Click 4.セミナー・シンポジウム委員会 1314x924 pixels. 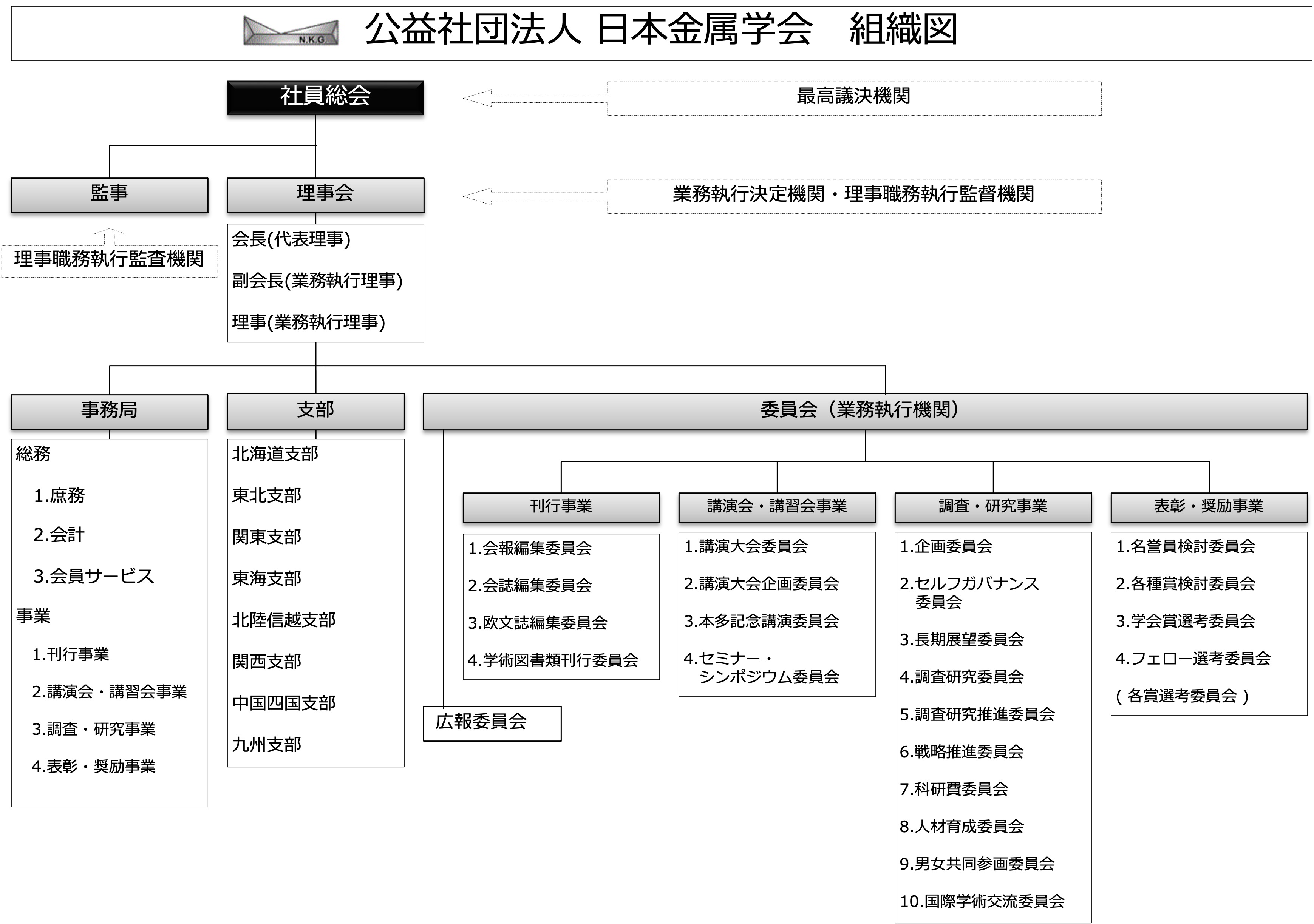[762, 668]
